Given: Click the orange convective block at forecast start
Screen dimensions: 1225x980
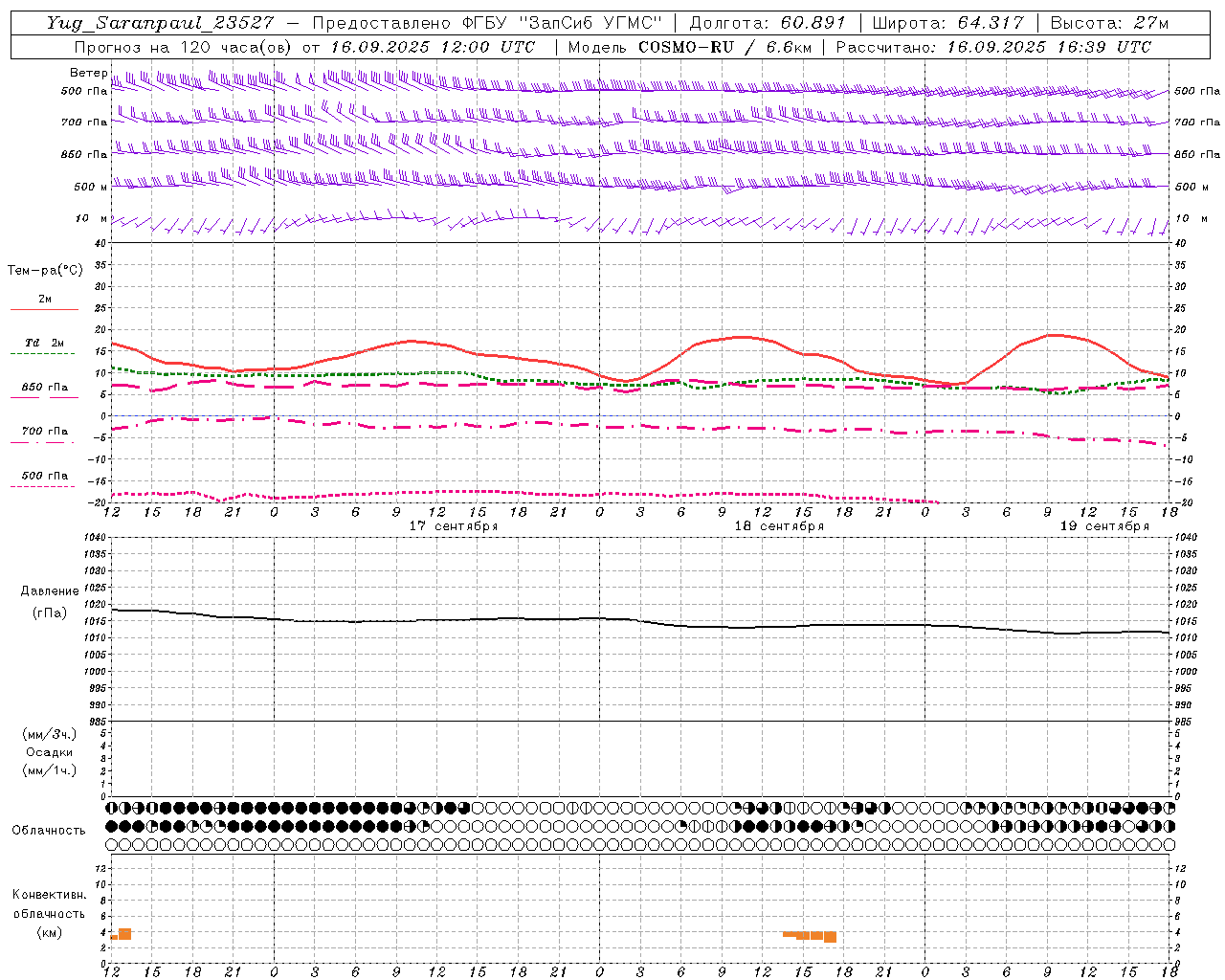Looking at the screenshot, I should (x=122, y=934).
